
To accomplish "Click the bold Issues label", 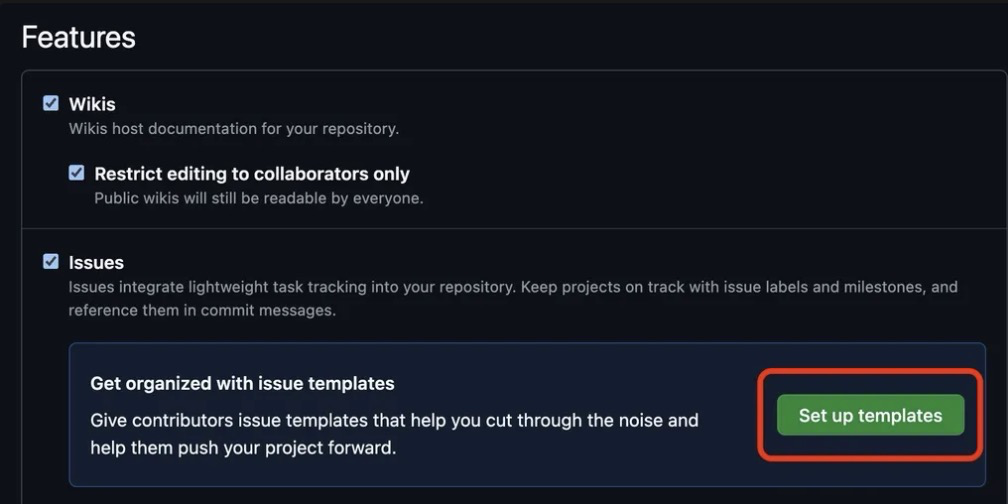I will pyautogui.click(x=96, y=263).
